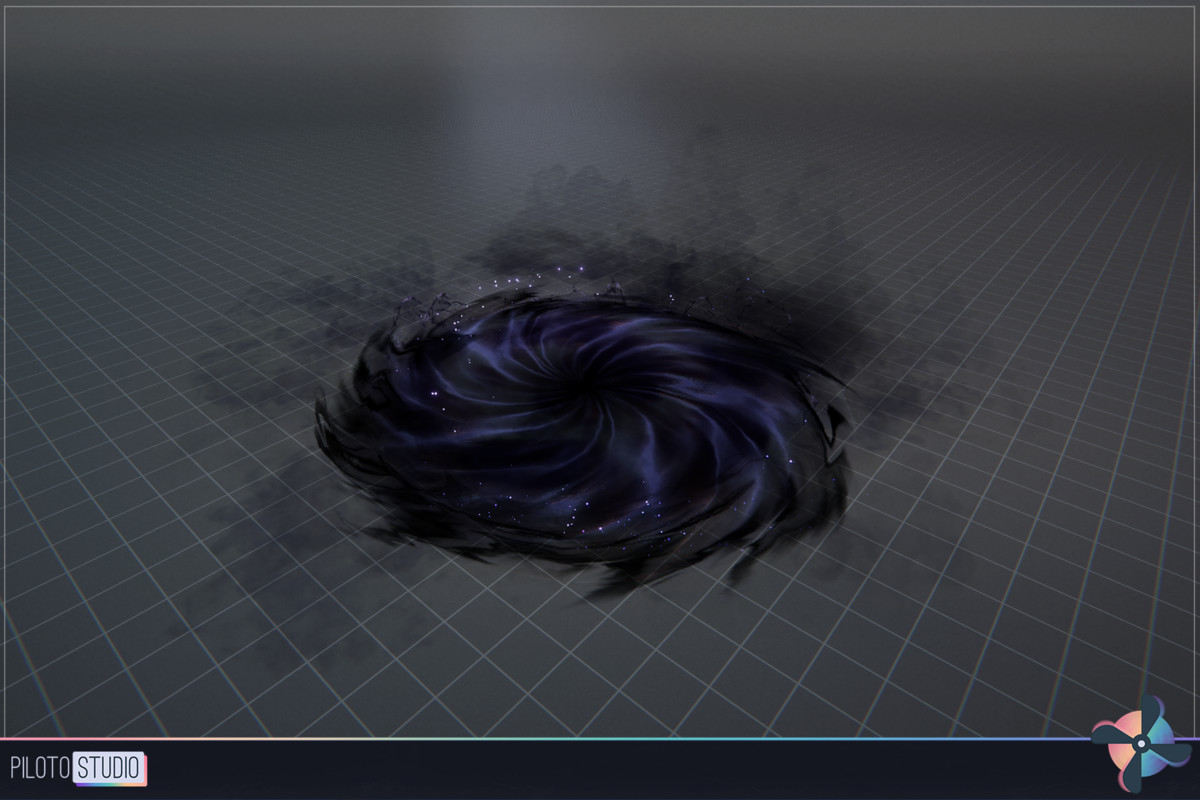This screenshot has height=800, width=1200.
Task: Click the PILOTO wordmark text
Action: tap(41, 766)
